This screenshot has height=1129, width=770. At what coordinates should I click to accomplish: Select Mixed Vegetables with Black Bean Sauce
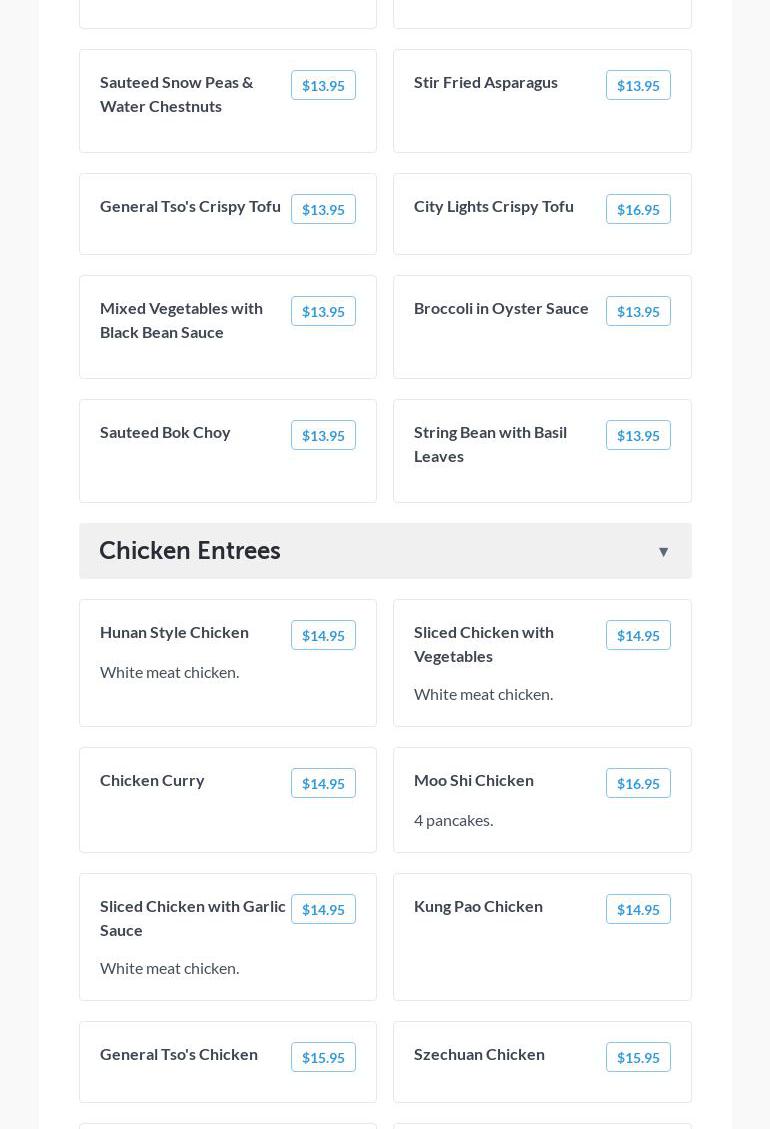pyautogui.click(x=181, y=320)
